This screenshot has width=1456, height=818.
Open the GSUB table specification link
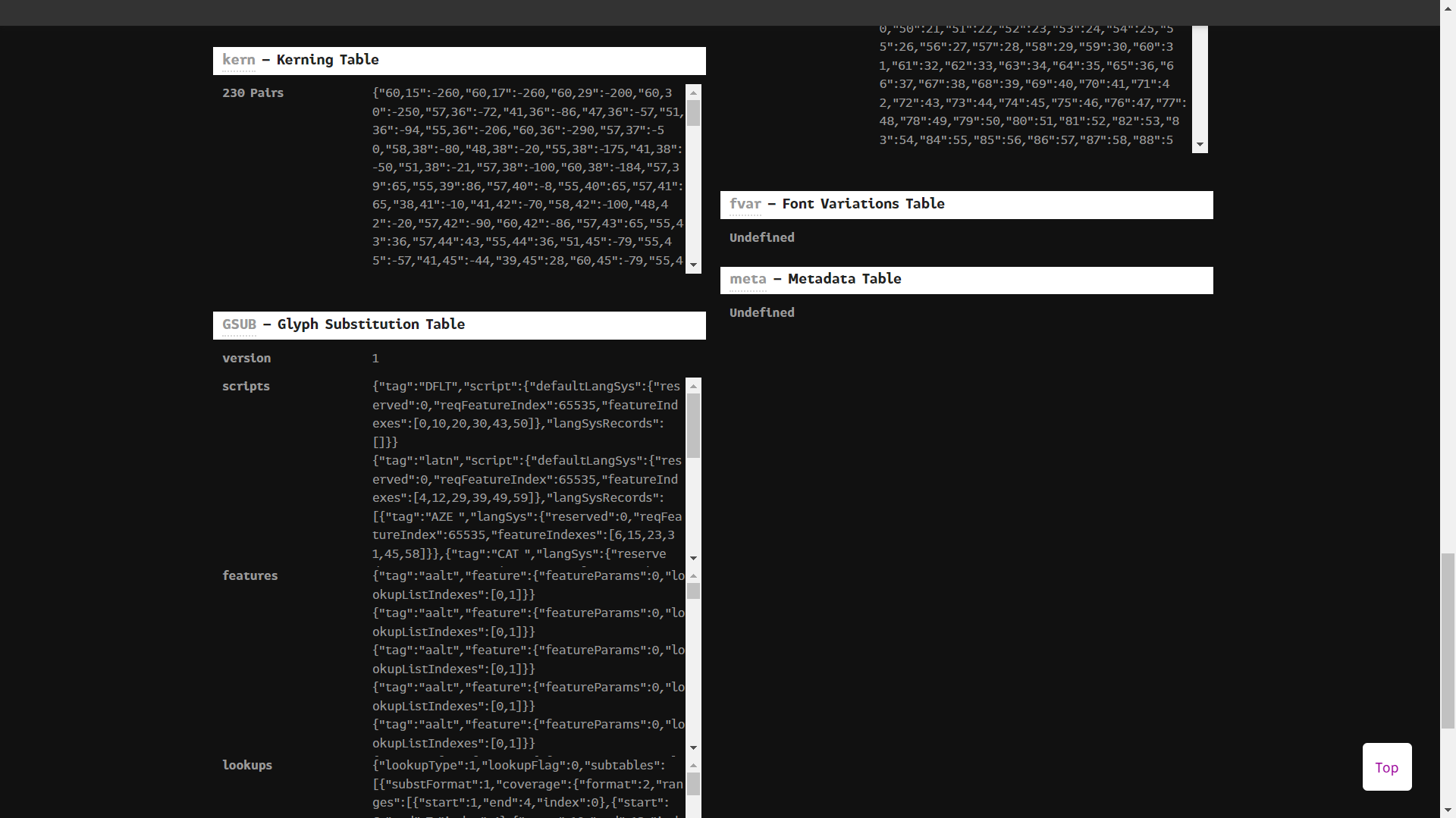point(238,324)
